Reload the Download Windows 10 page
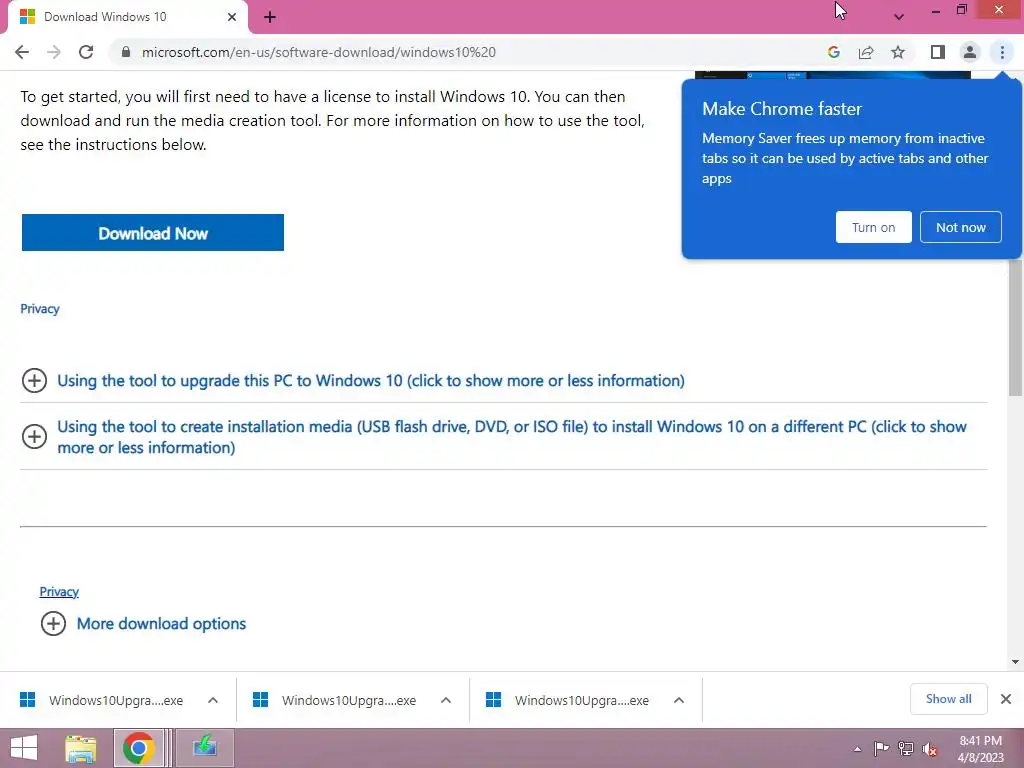 (86, 52)
